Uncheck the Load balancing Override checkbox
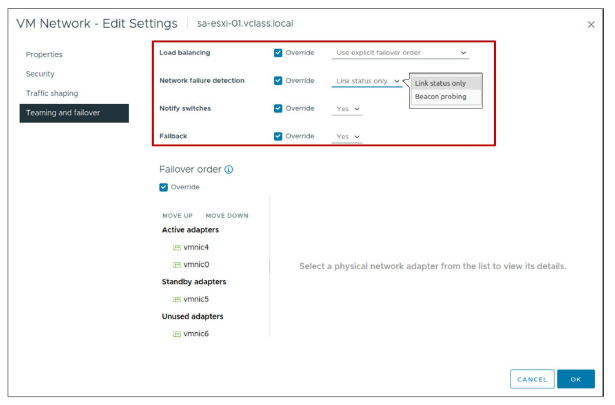The image size is (615, 405). point(278,52)
